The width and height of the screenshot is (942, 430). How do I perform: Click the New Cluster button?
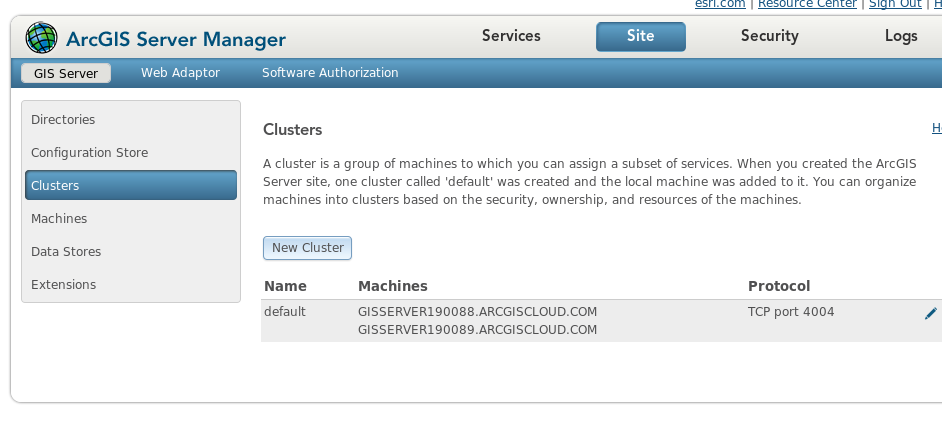(x=307, y=248)
